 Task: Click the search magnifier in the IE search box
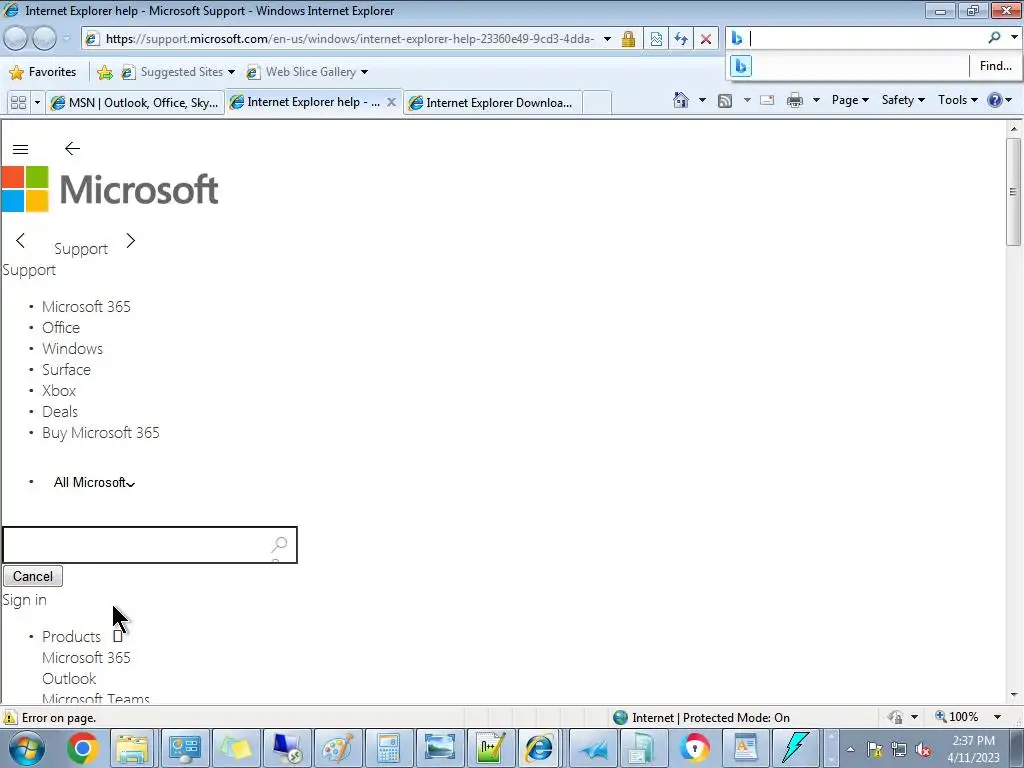pyautogui.click(x=994, y=38)
